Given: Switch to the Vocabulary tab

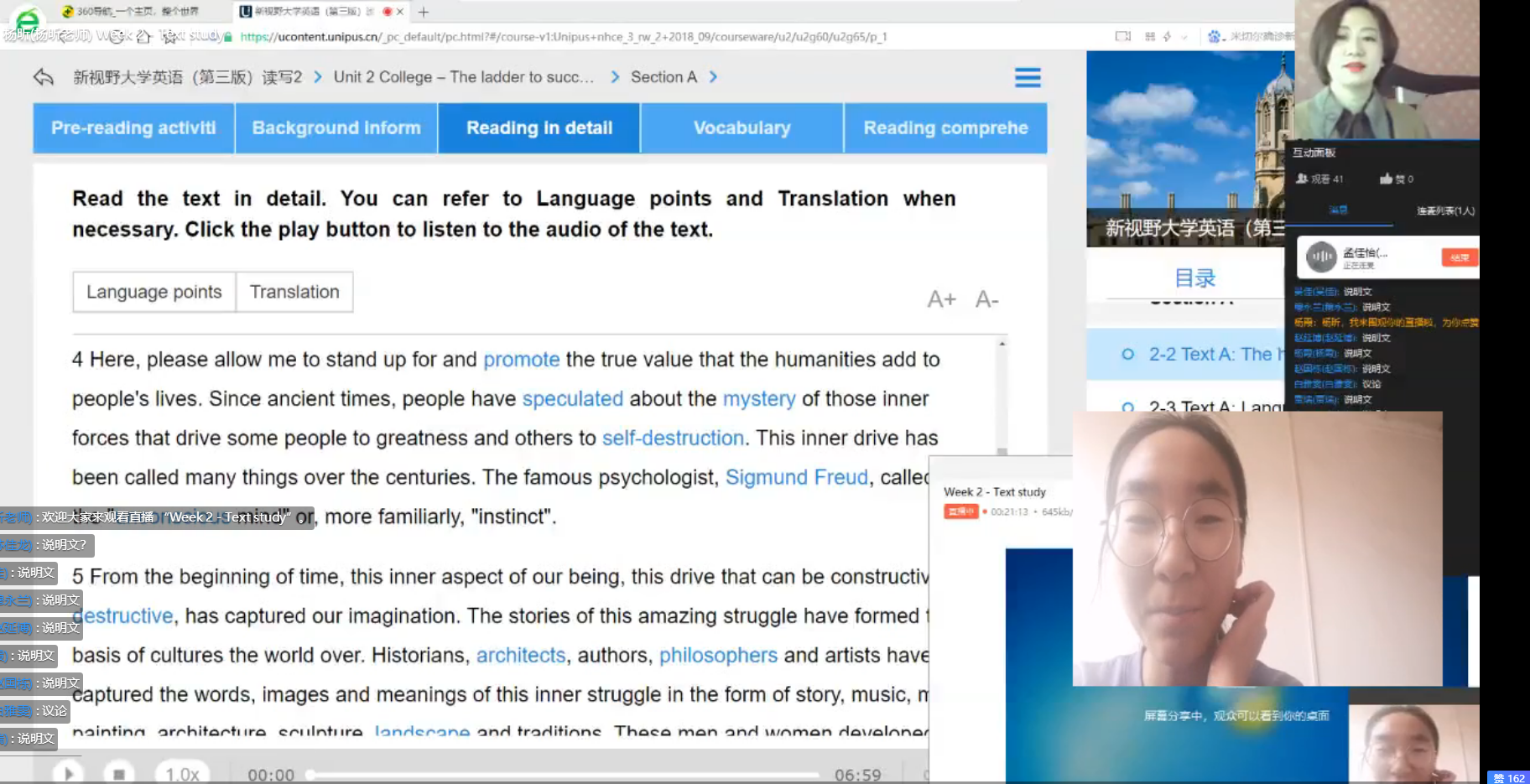Looking at the screenshot, I should pyautogui.click(x=742, y=128).
